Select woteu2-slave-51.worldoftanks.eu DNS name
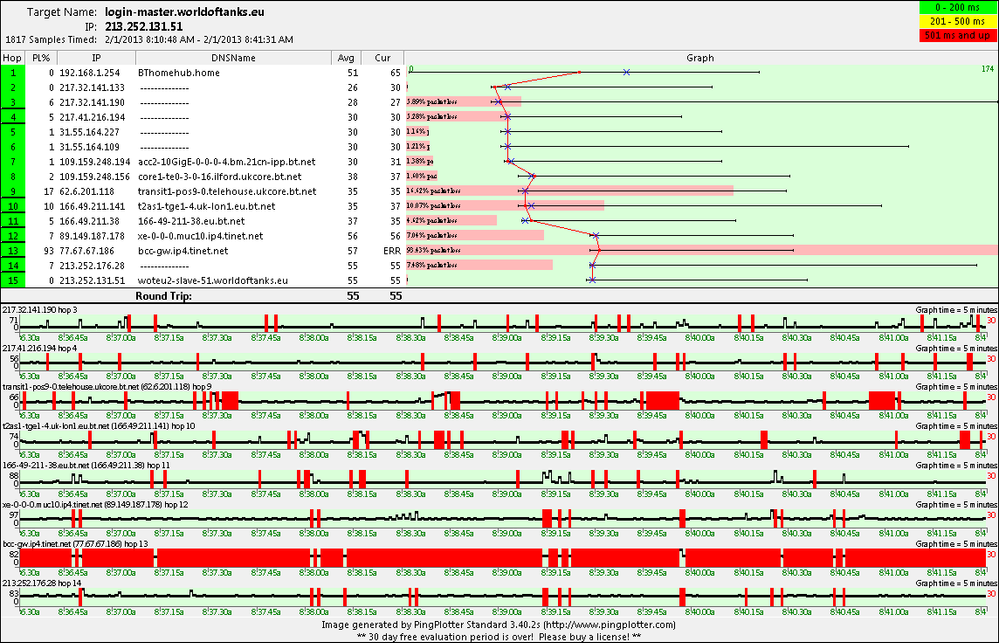This screenshot has width=999, height=643. click(213, 280)
